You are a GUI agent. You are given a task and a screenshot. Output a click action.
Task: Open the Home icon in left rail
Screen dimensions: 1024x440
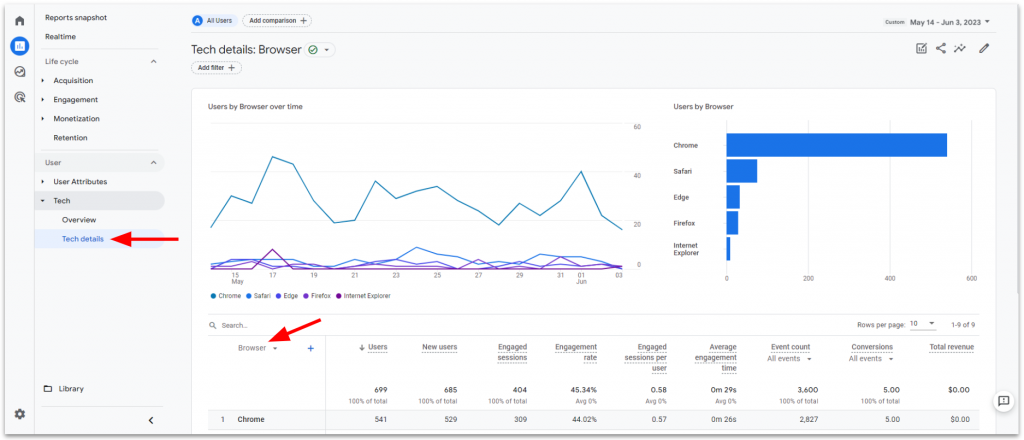coord(19,20)
